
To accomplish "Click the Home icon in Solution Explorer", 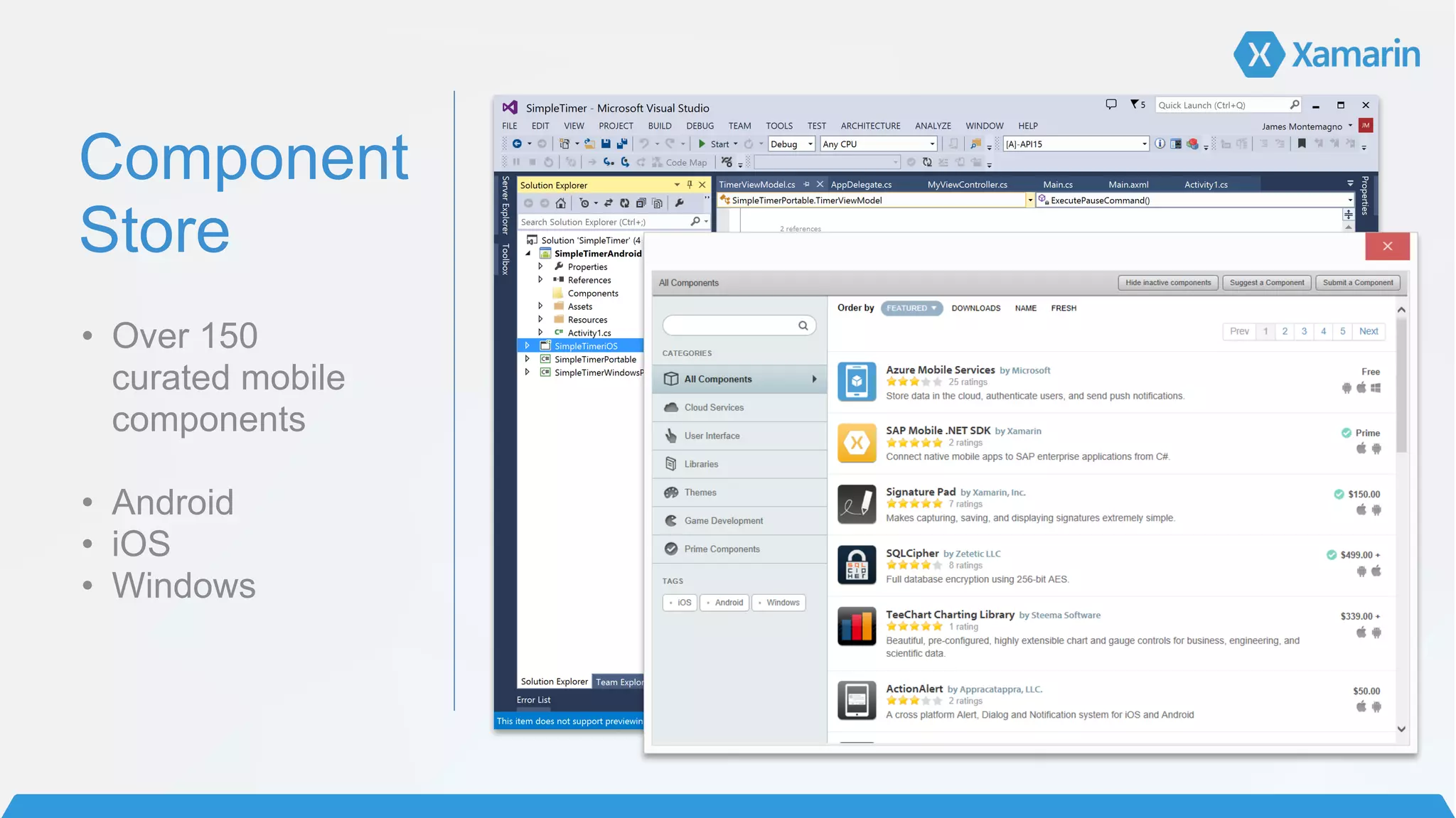I will tap(561, 203).
